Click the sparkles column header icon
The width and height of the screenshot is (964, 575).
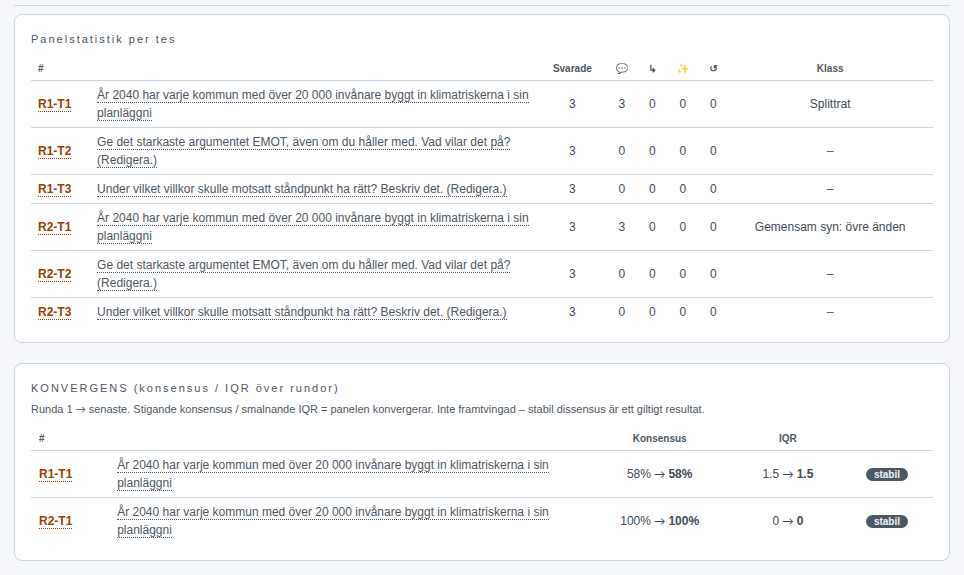[682, 68]
